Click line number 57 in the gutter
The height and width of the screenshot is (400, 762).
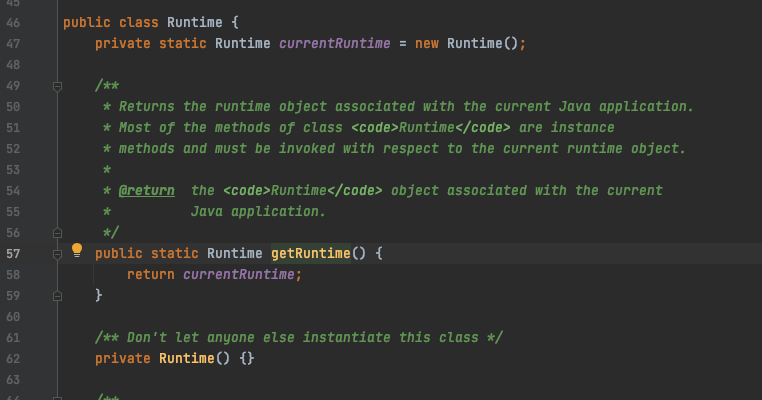click(14, 253)
